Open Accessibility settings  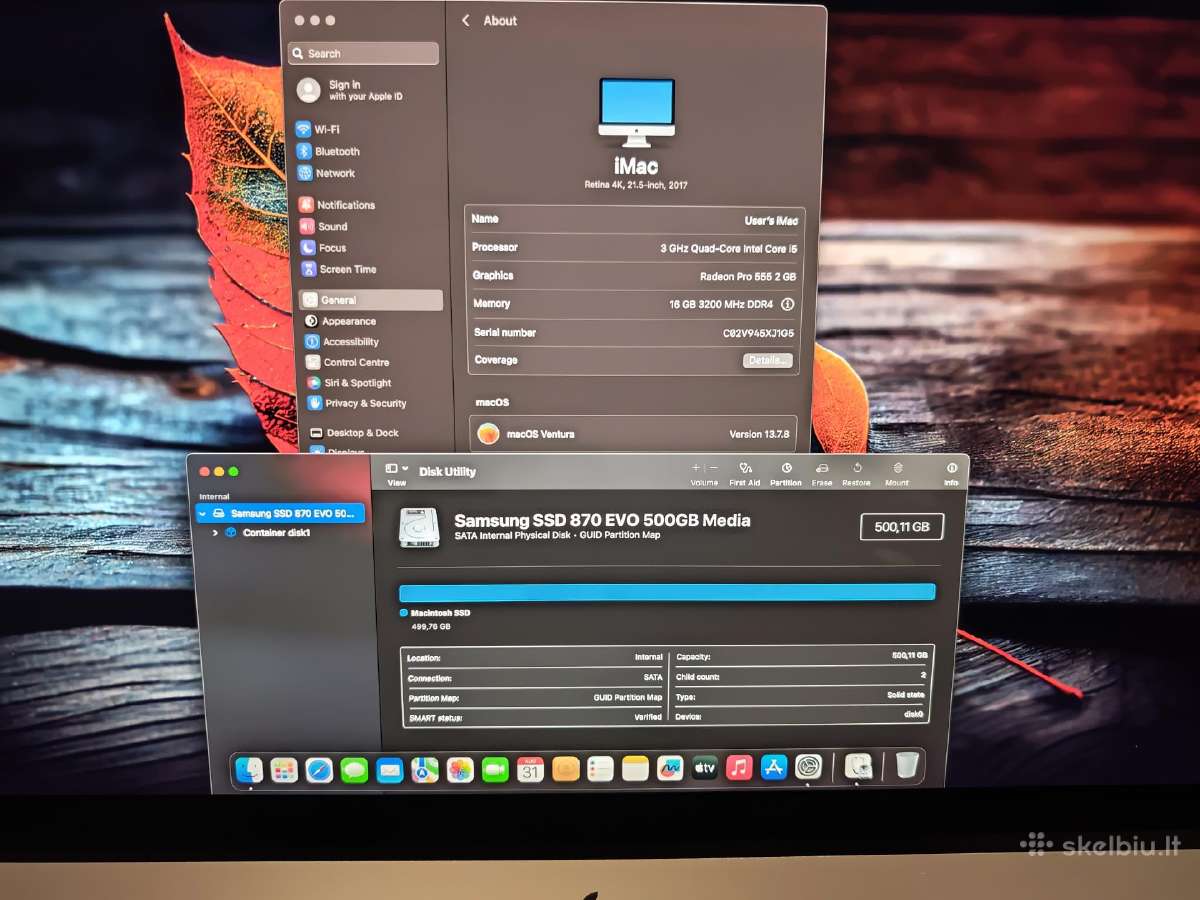coord(342,341)
